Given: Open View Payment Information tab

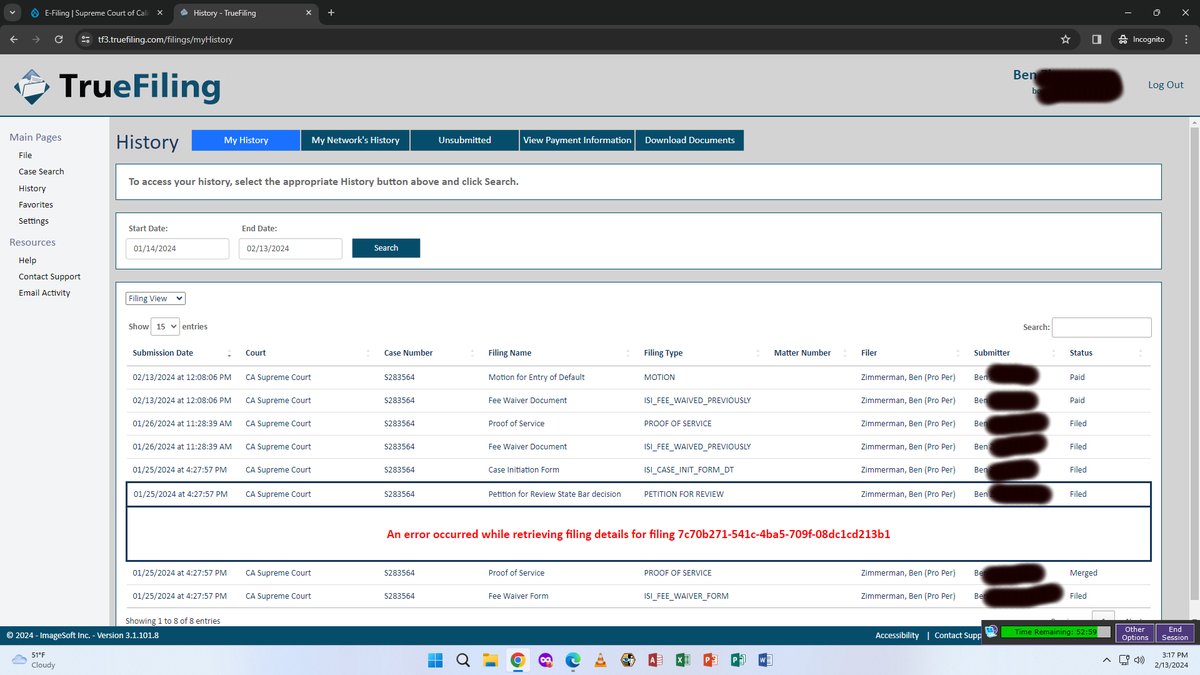Looking at the screenshot, I should [578, 140].
